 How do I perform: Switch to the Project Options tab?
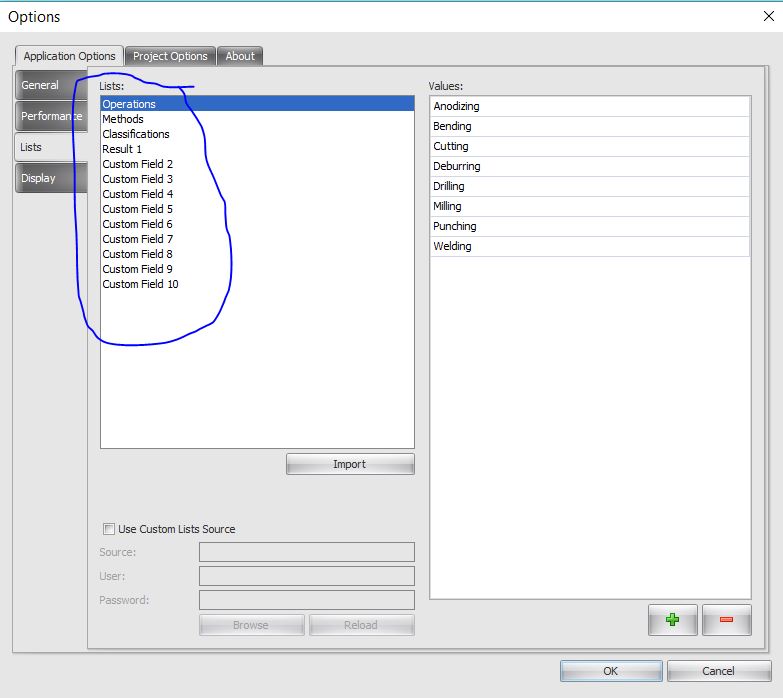[x=170, y=56]
